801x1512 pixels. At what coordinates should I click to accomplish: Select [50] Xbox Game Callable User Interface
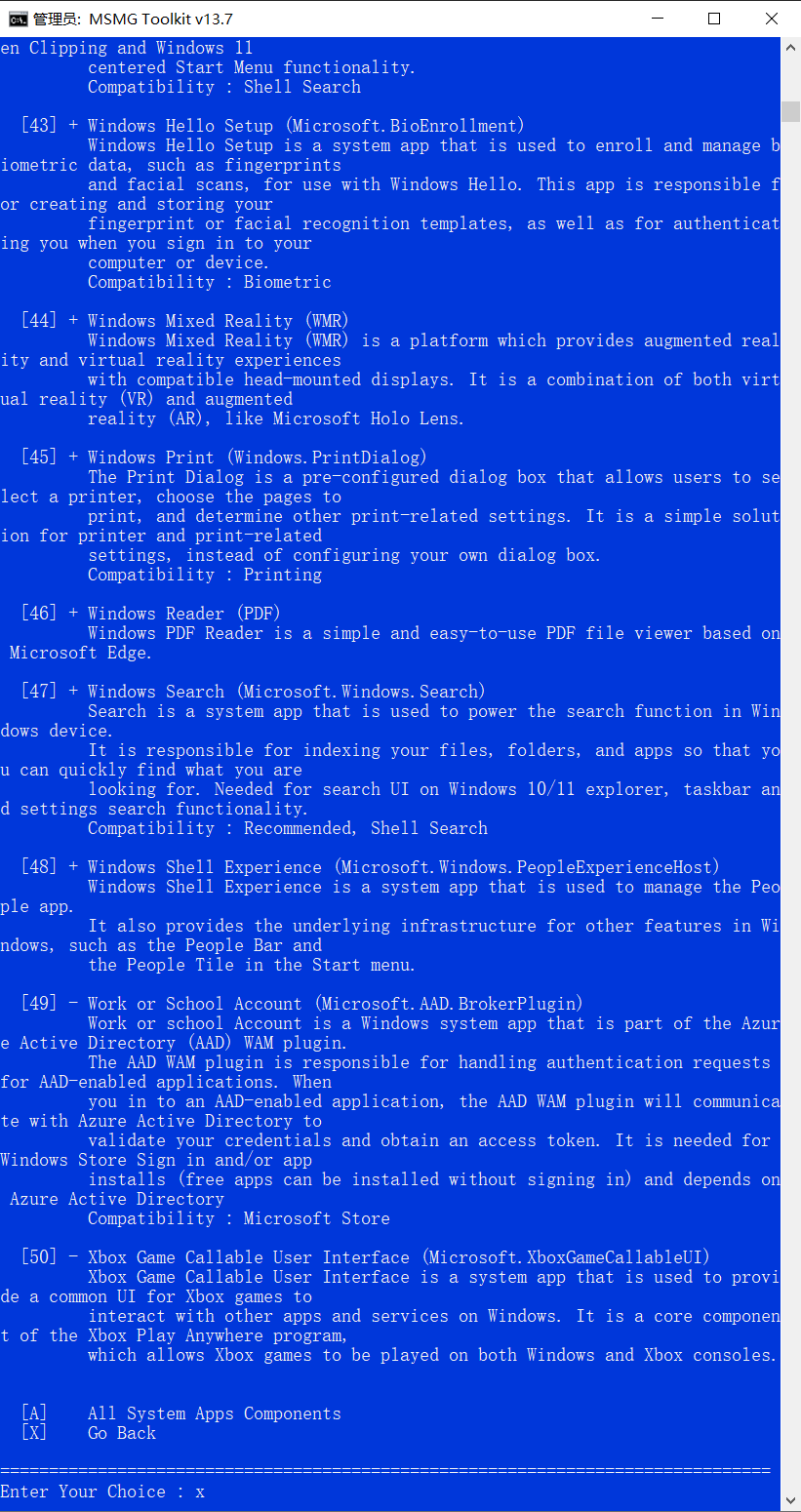click(365, 1257)
